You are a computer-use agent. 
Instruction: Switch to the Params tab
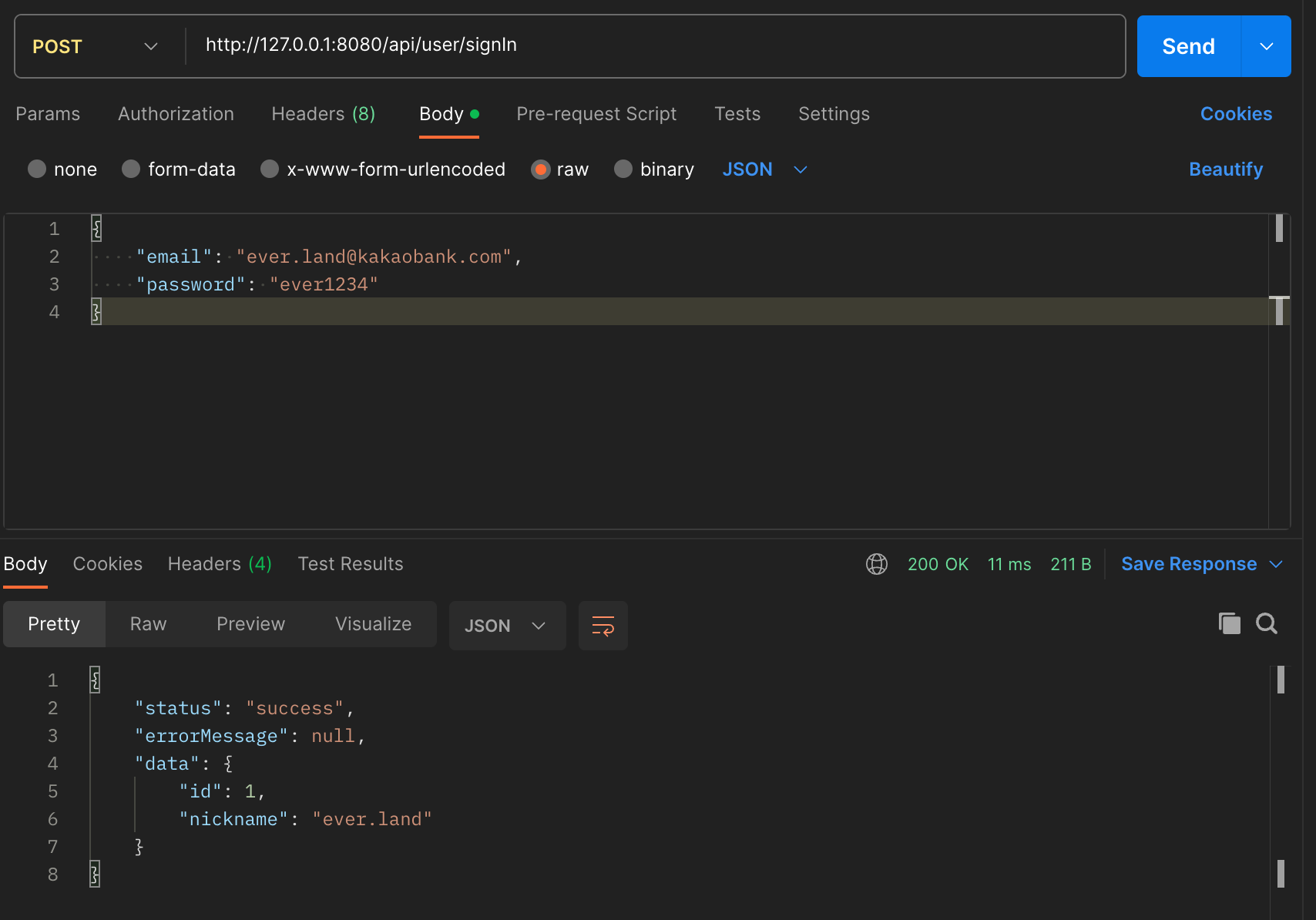coord(48,114)
